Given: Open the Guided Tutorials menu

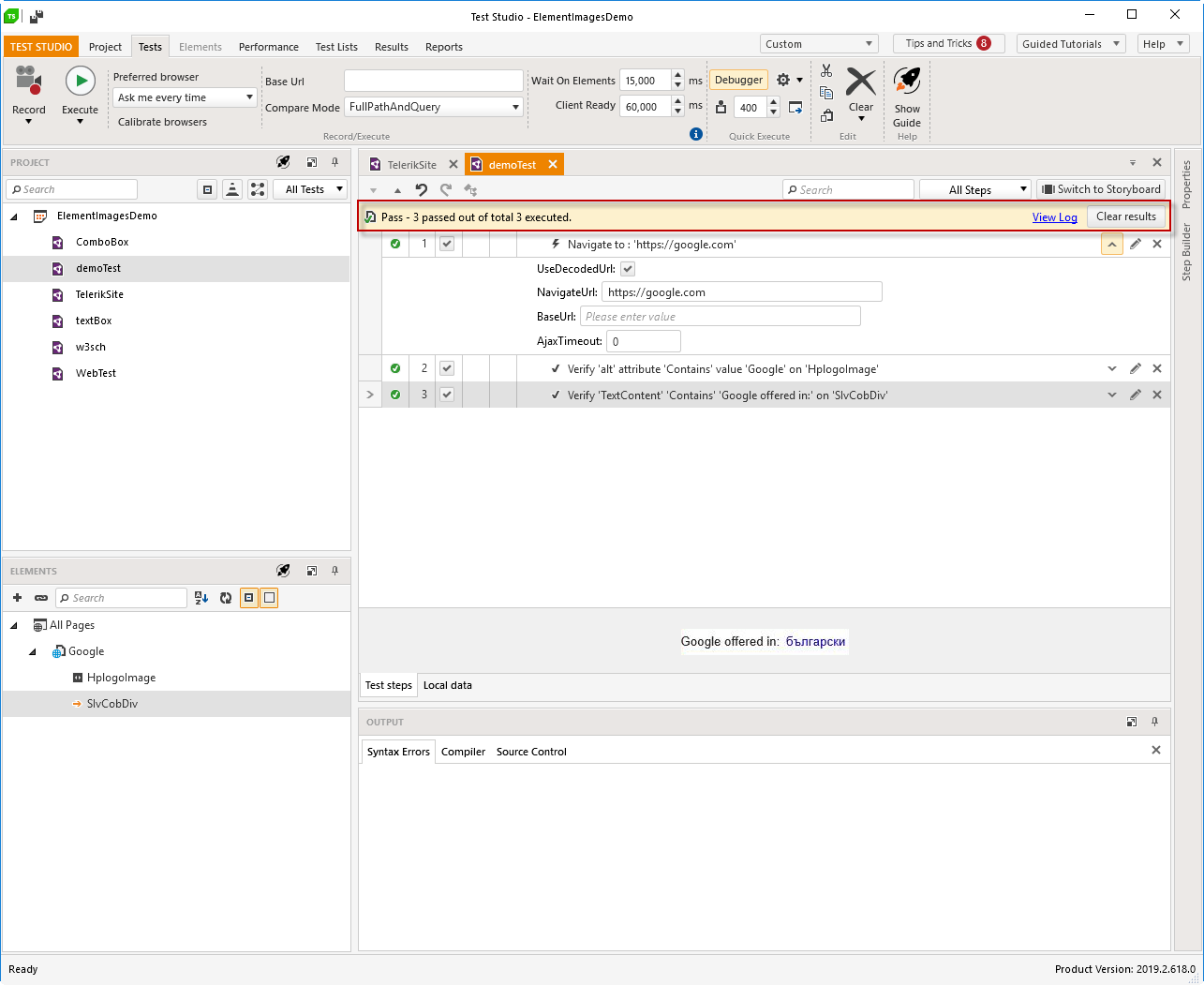Looking at the screenshot, I should pyautogui.click(x=1070, y=44).
